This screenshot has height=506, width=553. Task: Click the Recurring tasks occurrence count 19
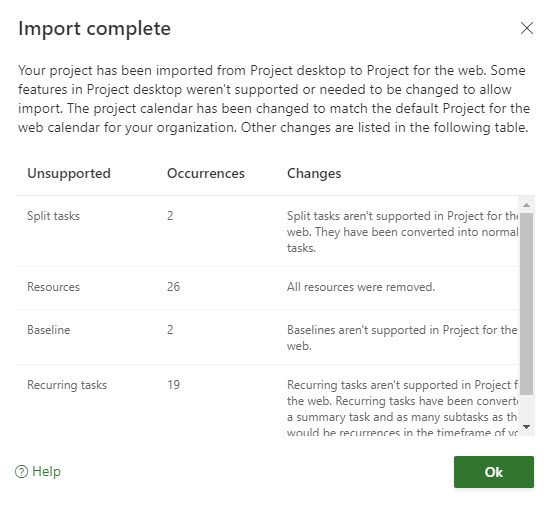pyautogui.click(x=173, y=385)
